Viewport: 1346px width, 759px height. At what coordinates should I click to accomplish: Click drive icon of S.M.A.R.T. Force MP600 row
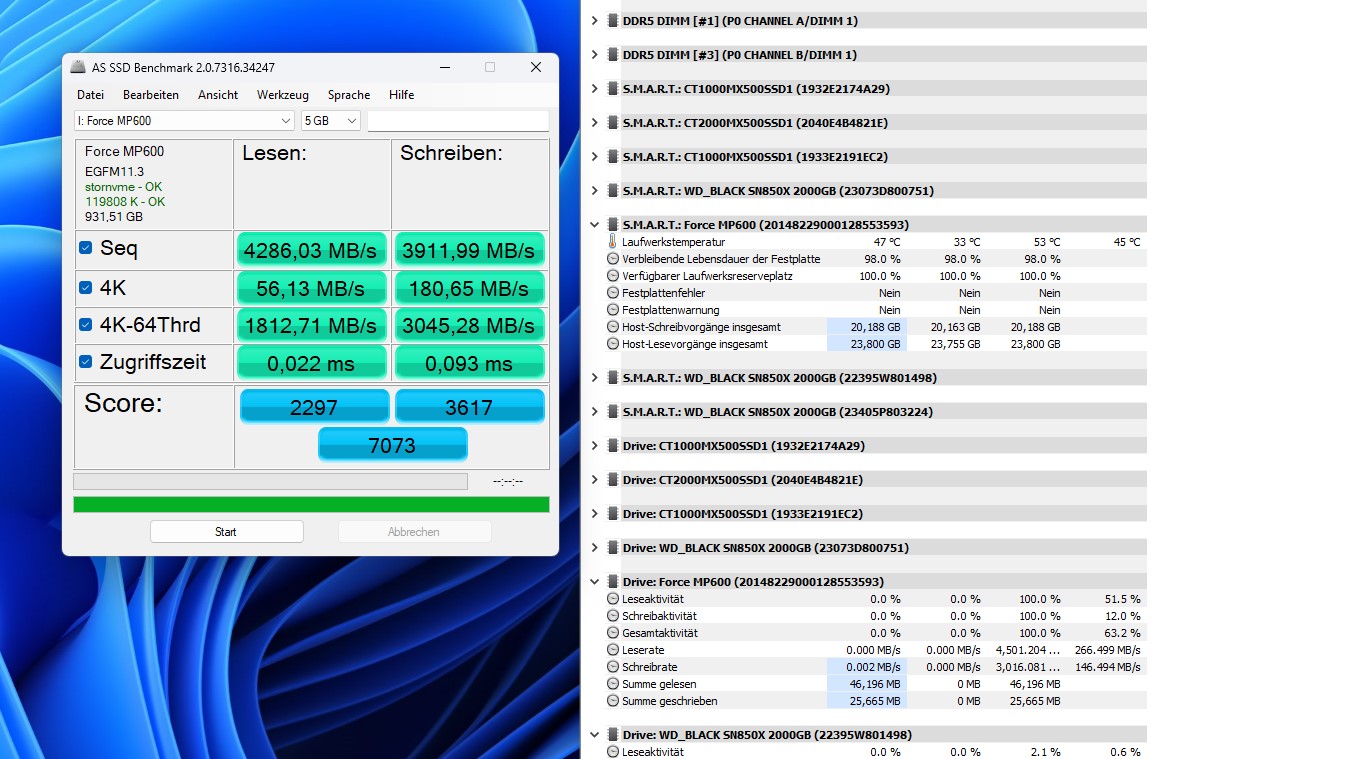tap(613, 224)
